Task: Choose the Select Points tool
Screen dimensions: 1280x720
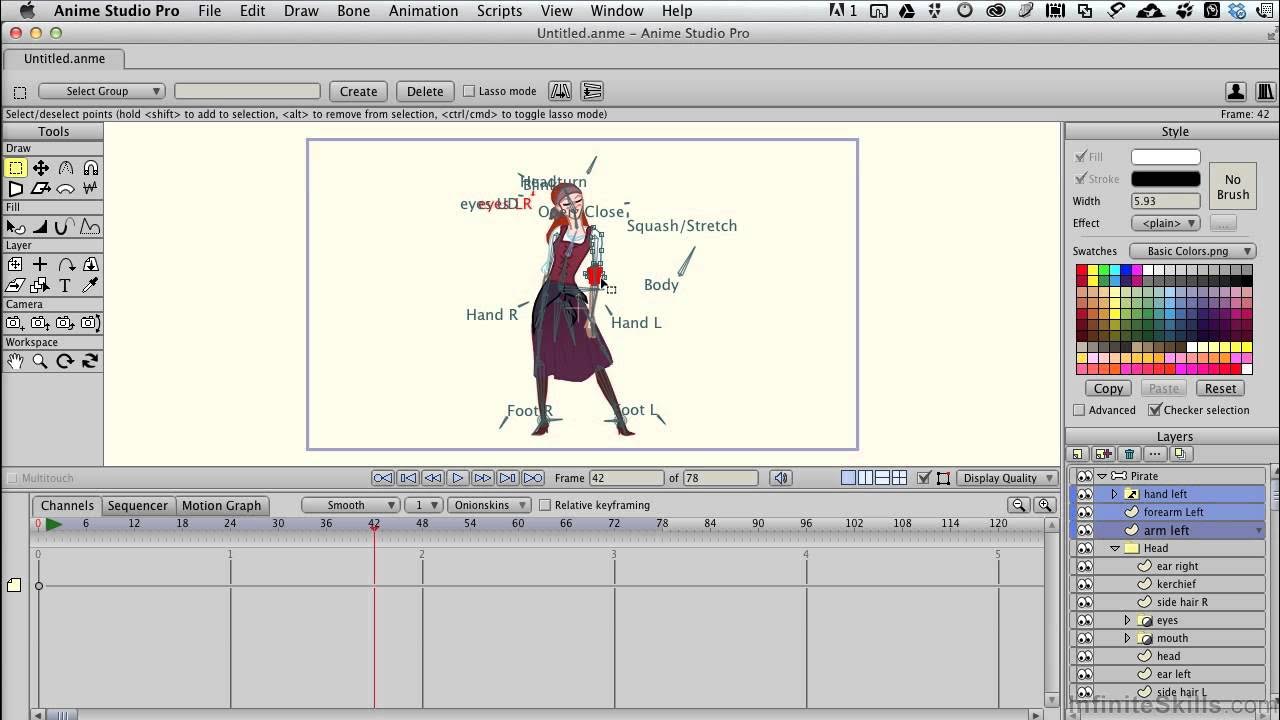Action: tap(16, 168)
